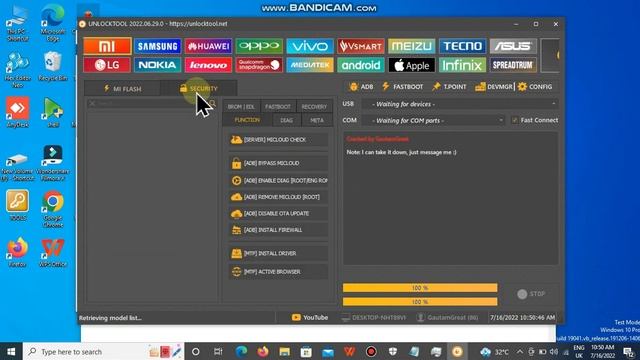
Task: Open Device Manager via DEVMGR
Action: click(493, 87)
